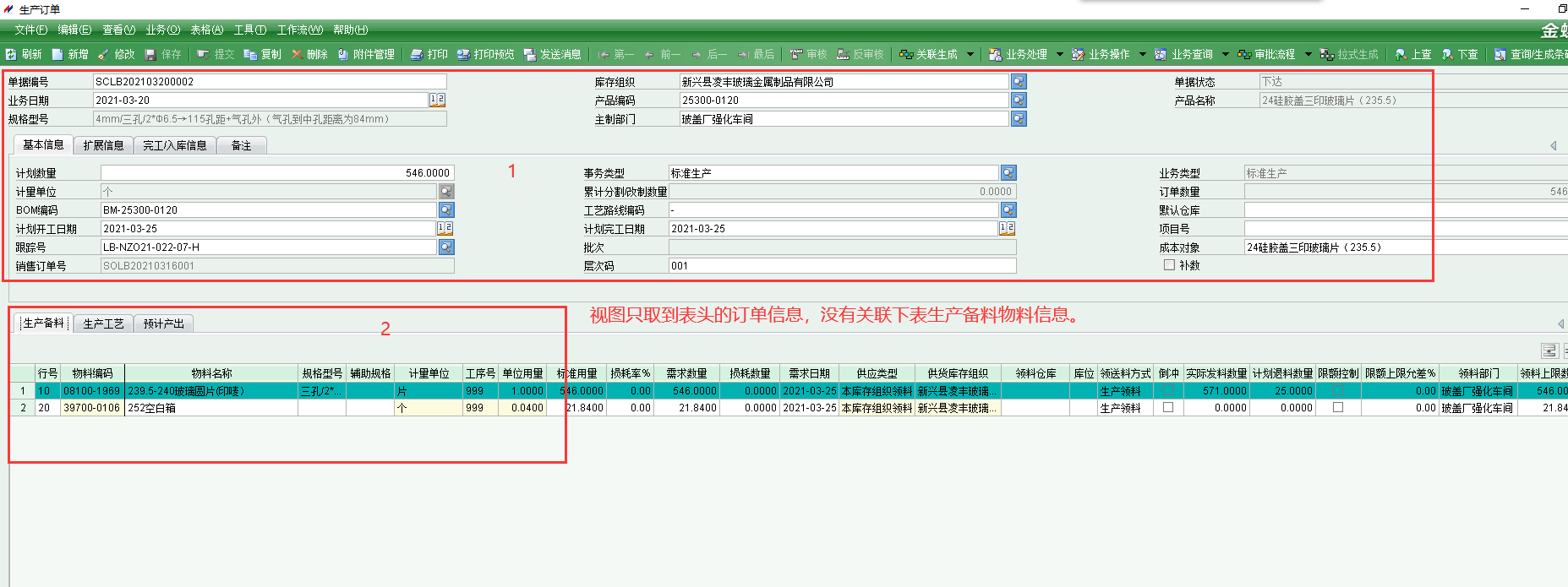Click the 跟踪号 input field
Image resolution: width=1568 pixels, height=587 pixels.
tap(268, 247)
